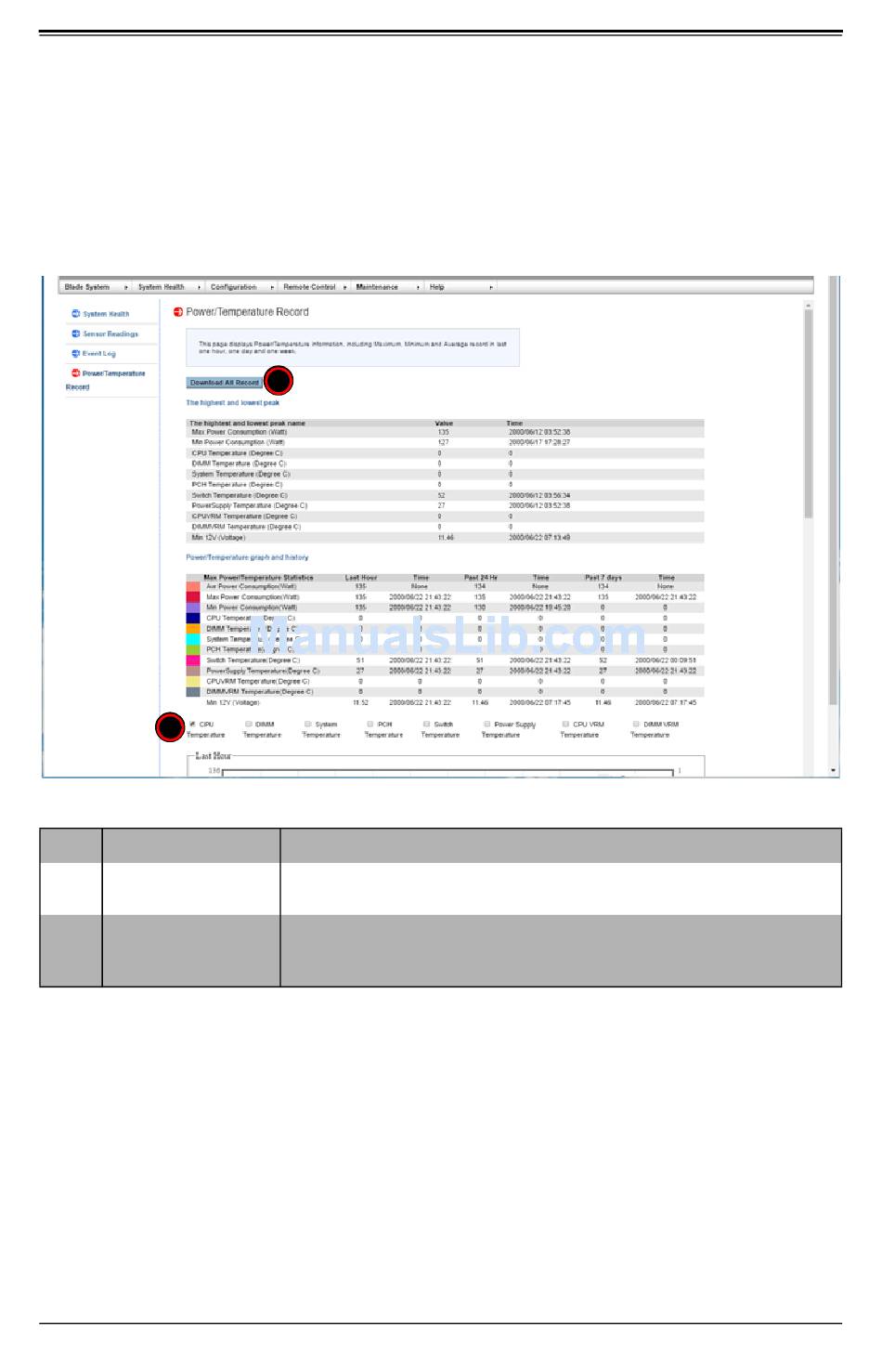Image resolution: width=882 pixels, height=1372 pixels.
Task: Click the page's vertical scrollbar thumb
Action: point(808,414)
